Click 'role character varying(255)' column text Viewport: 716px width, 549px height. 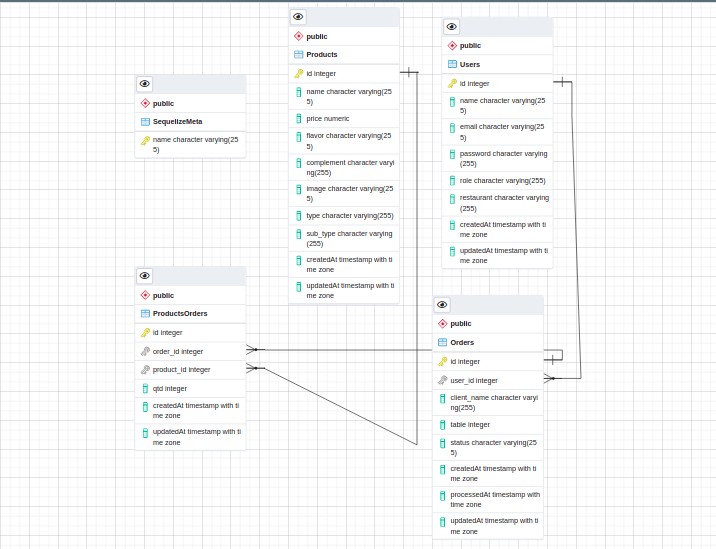503,180
